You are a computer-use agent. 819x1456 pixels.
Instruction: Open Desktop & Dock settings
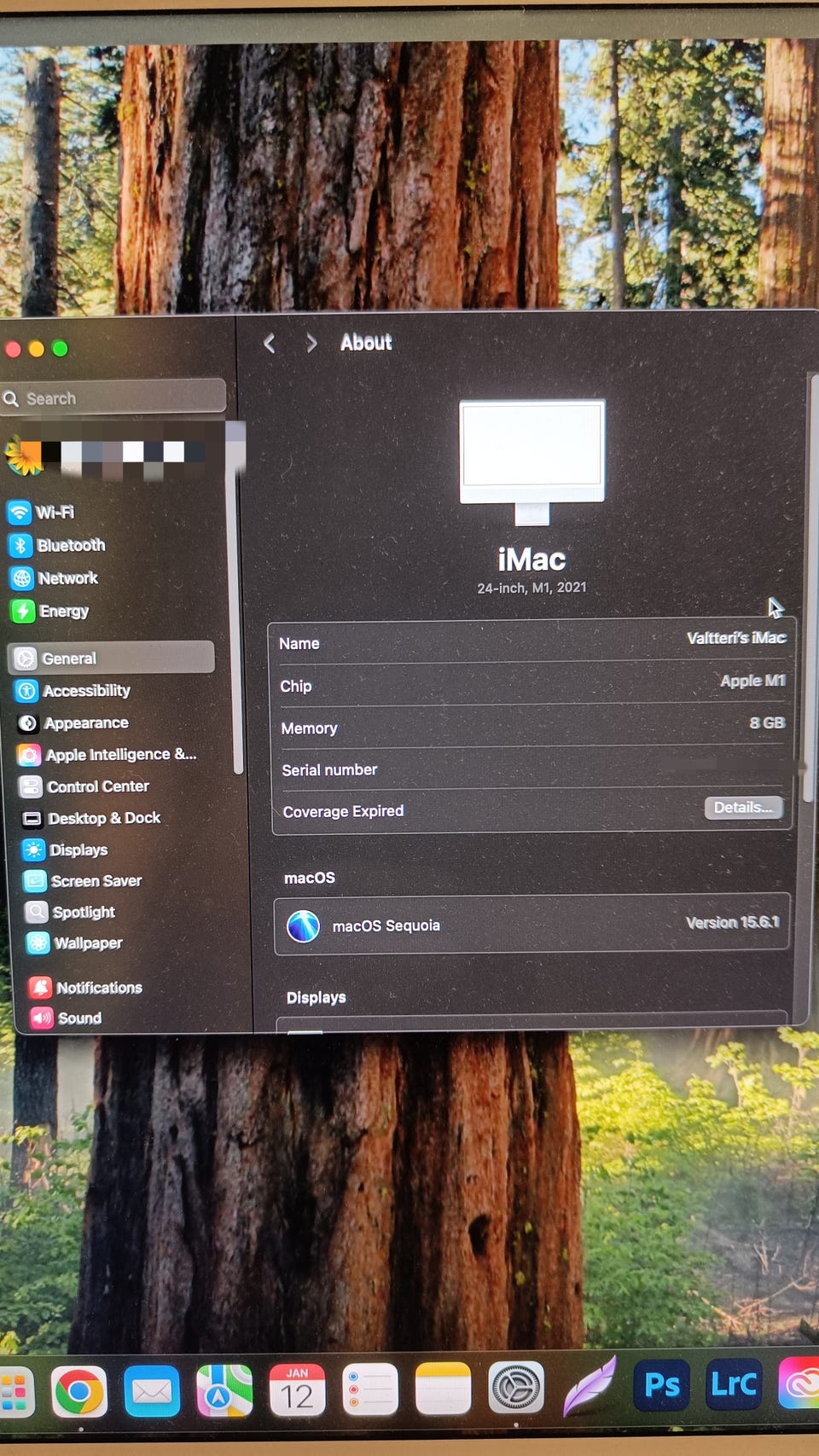click(x=90, y=817)
